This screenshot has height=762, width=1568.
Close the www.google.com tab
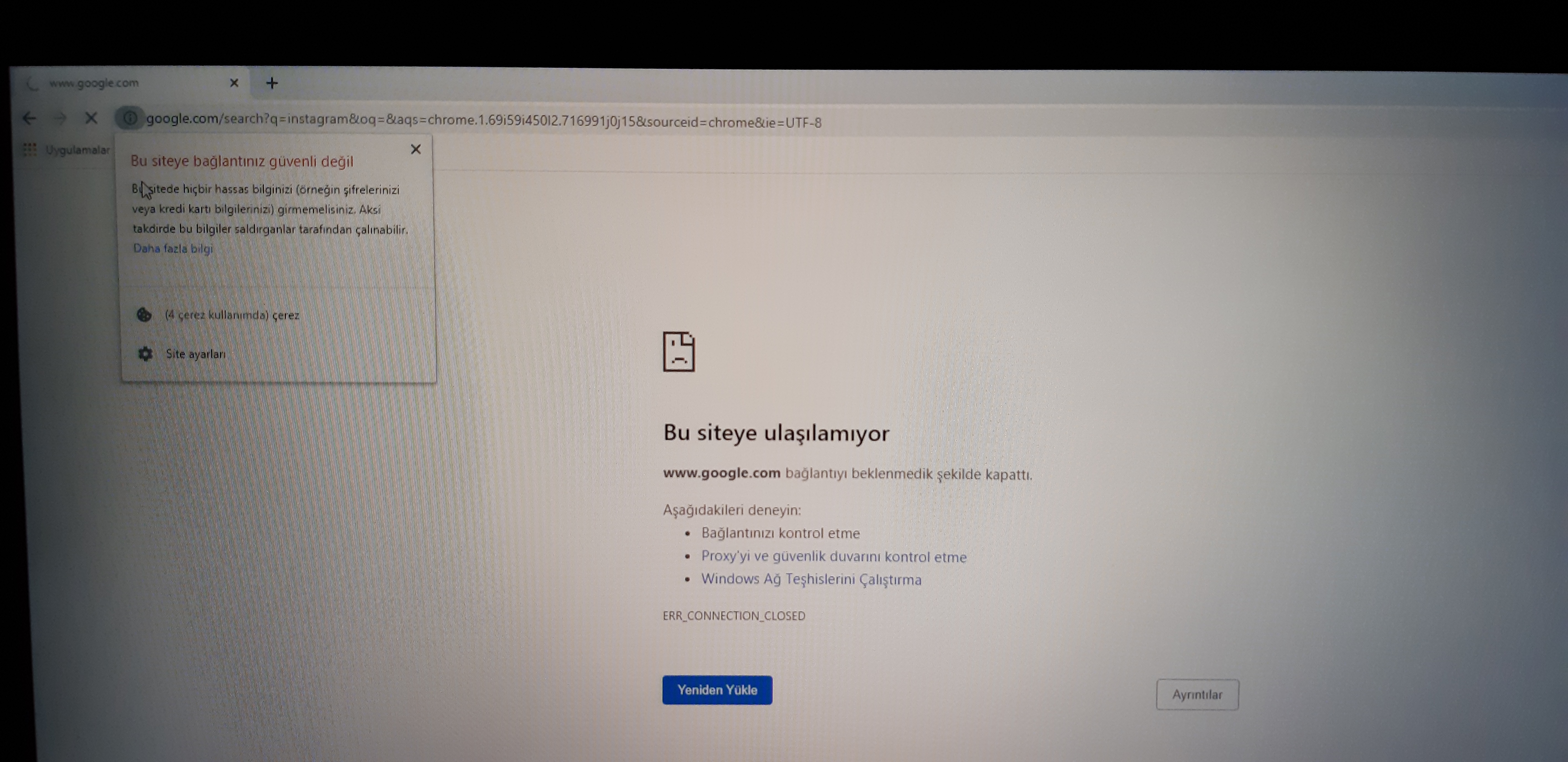234,83
